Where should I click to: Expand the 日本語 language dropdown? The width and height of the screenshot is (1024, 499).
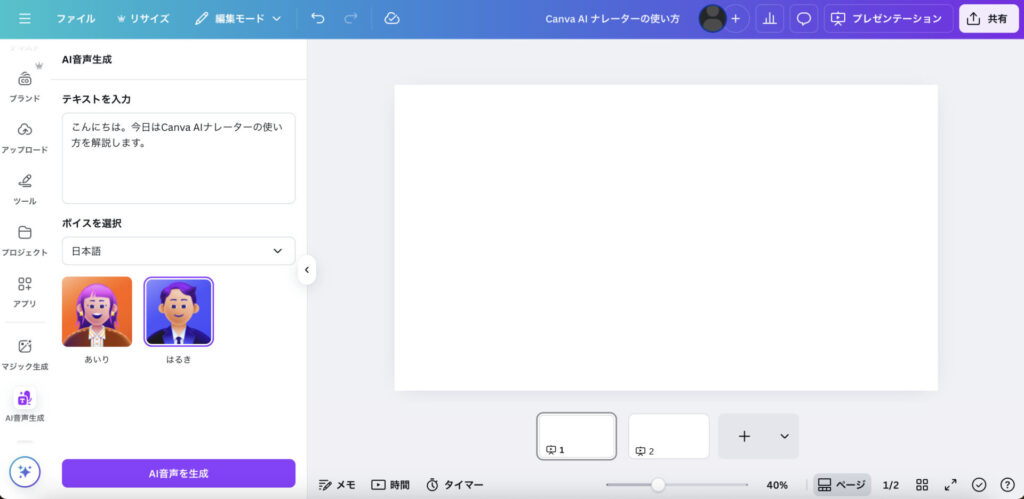[x=178, y=251]
